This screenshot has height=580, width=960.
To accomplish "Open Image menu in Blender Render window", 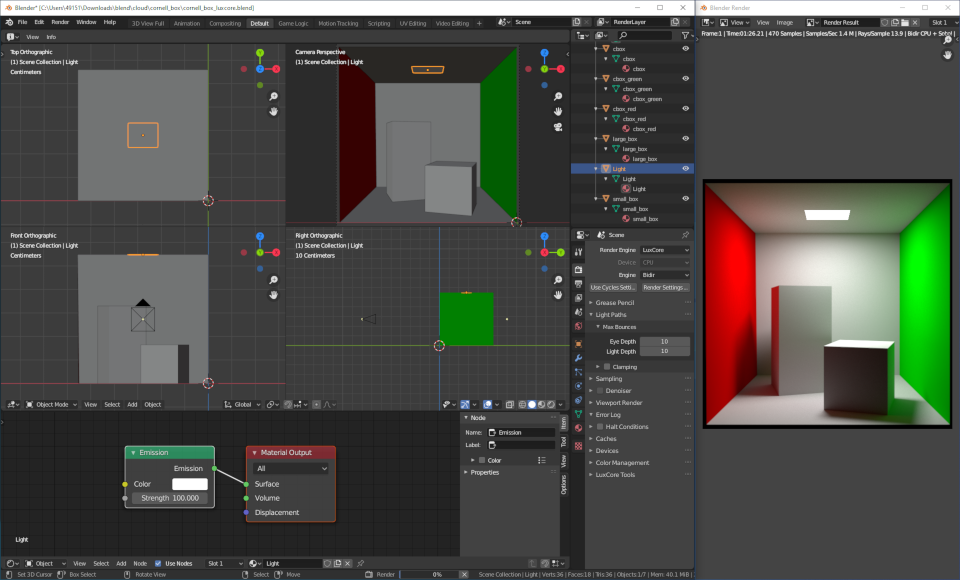I will (x=784, y=23).
